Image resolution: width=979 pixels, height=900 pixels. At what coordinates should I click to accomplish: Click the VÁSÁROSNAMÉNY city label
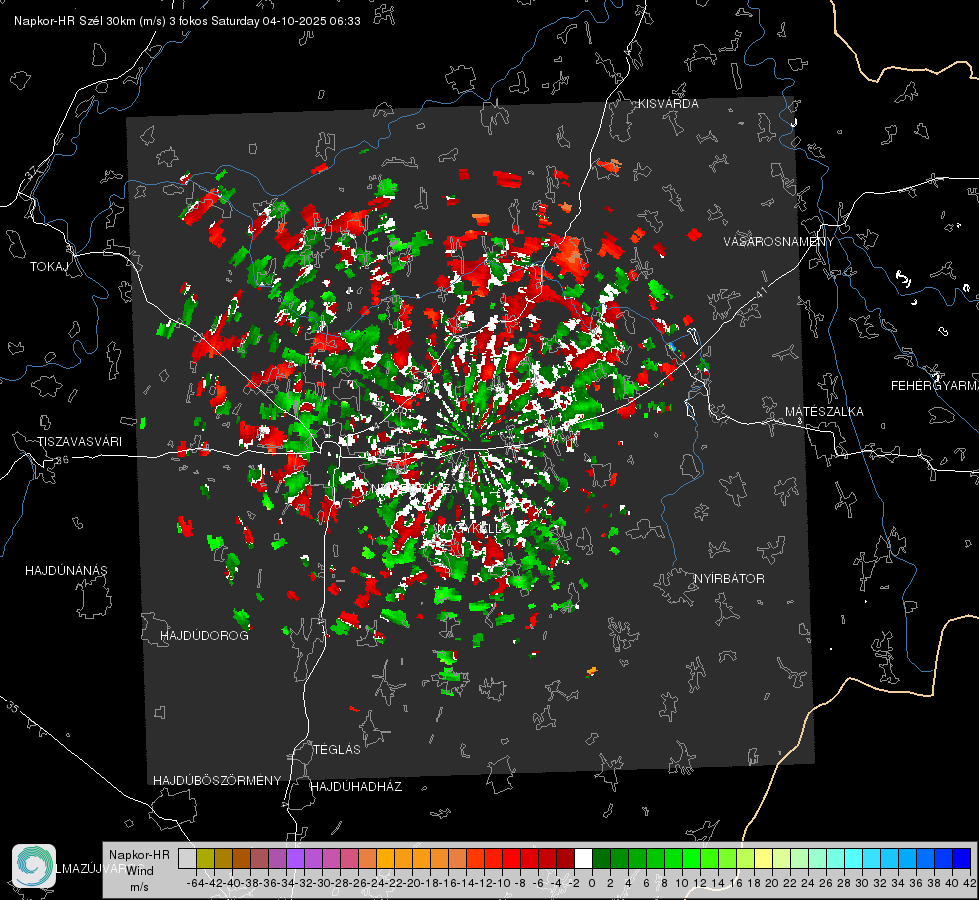[779, 242]
